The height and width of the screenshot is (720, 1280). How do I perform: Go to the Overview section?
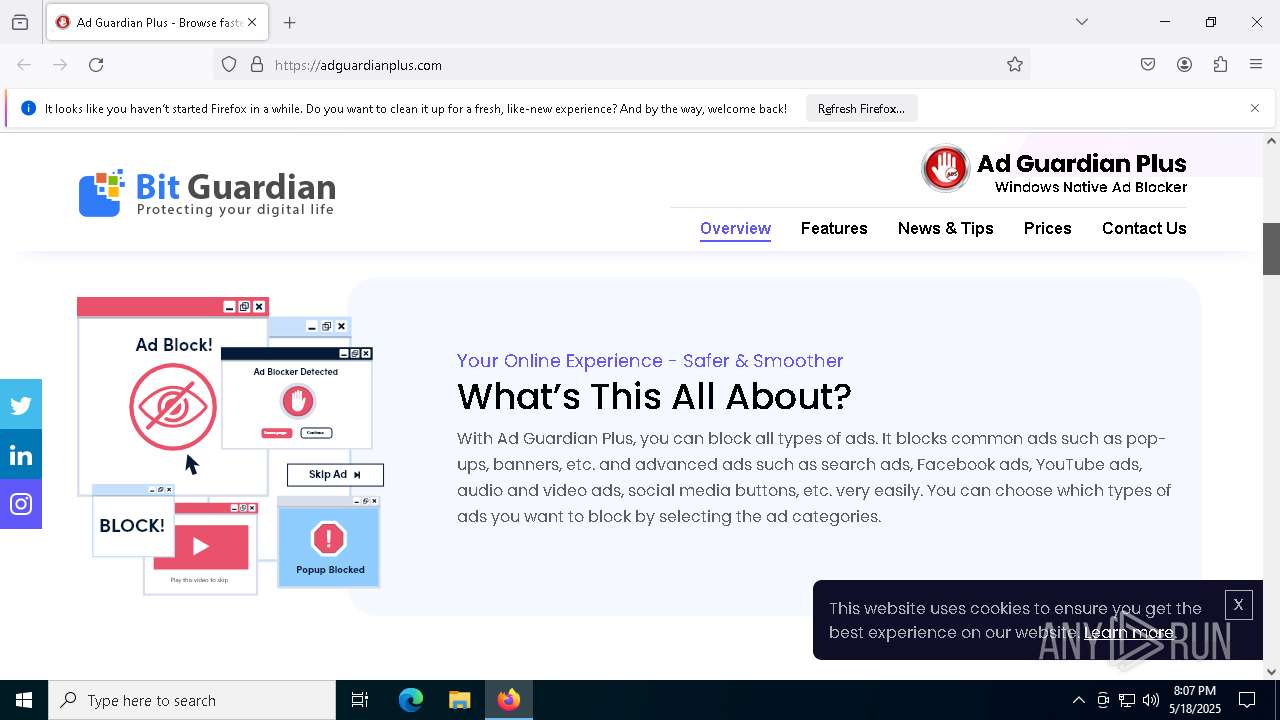pyautogui.click(x=735, y=228)
